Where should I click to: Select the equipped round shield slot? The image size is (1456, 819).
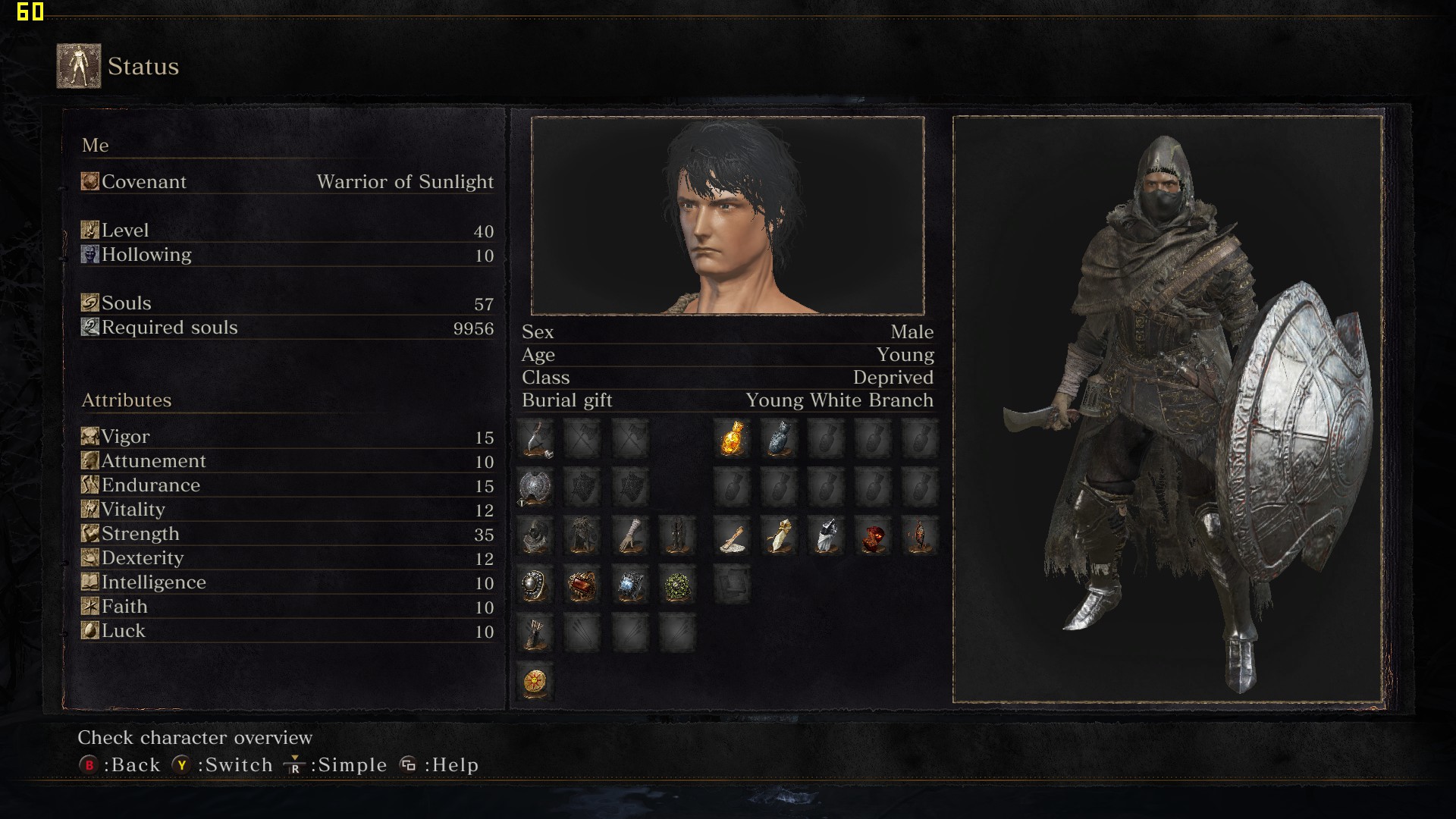535,488
